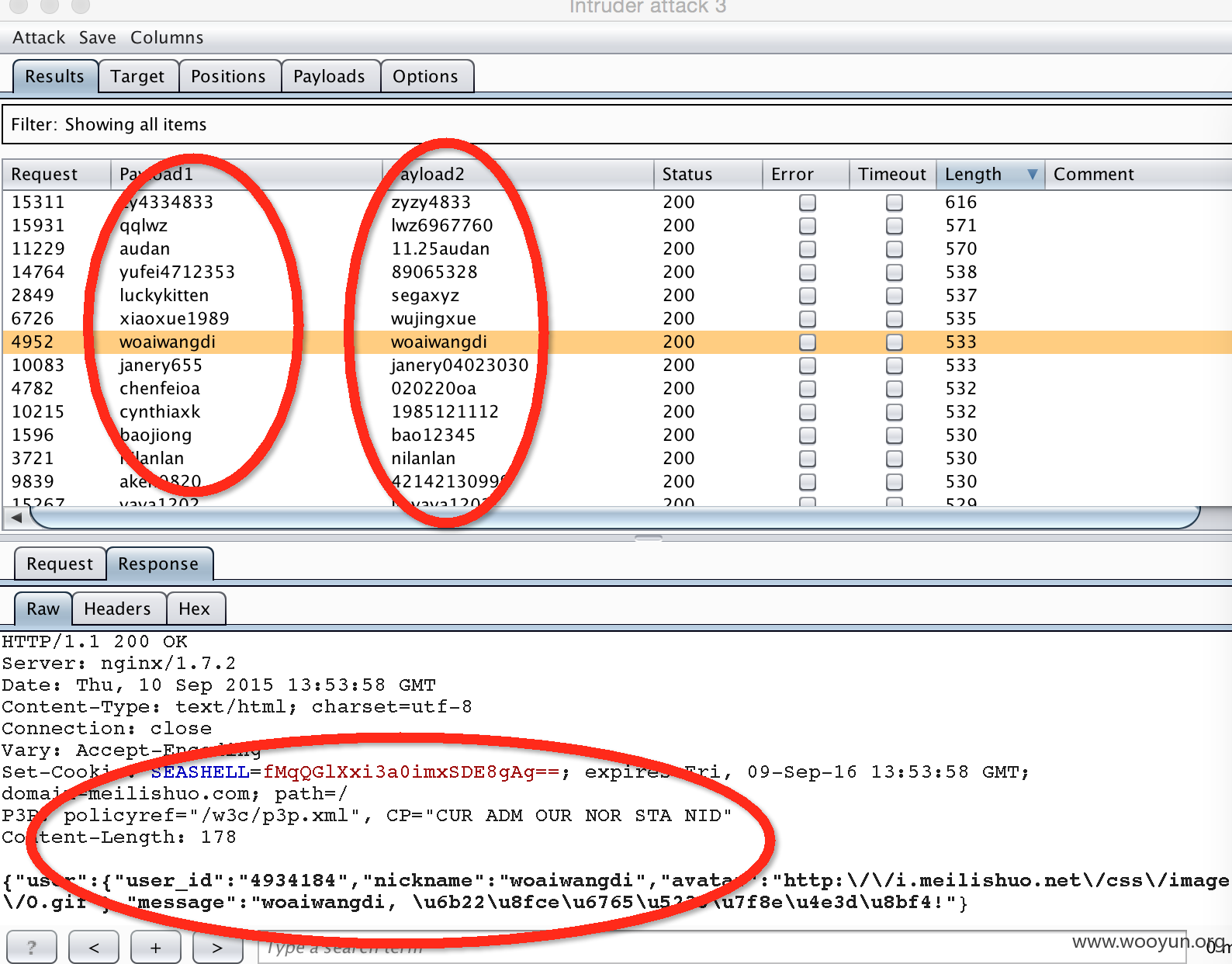The height and width of the screenshot is (964, 1232).
Task: Toggle Timeout checkbox for request 15311
Action: click(x=895, y=203)
